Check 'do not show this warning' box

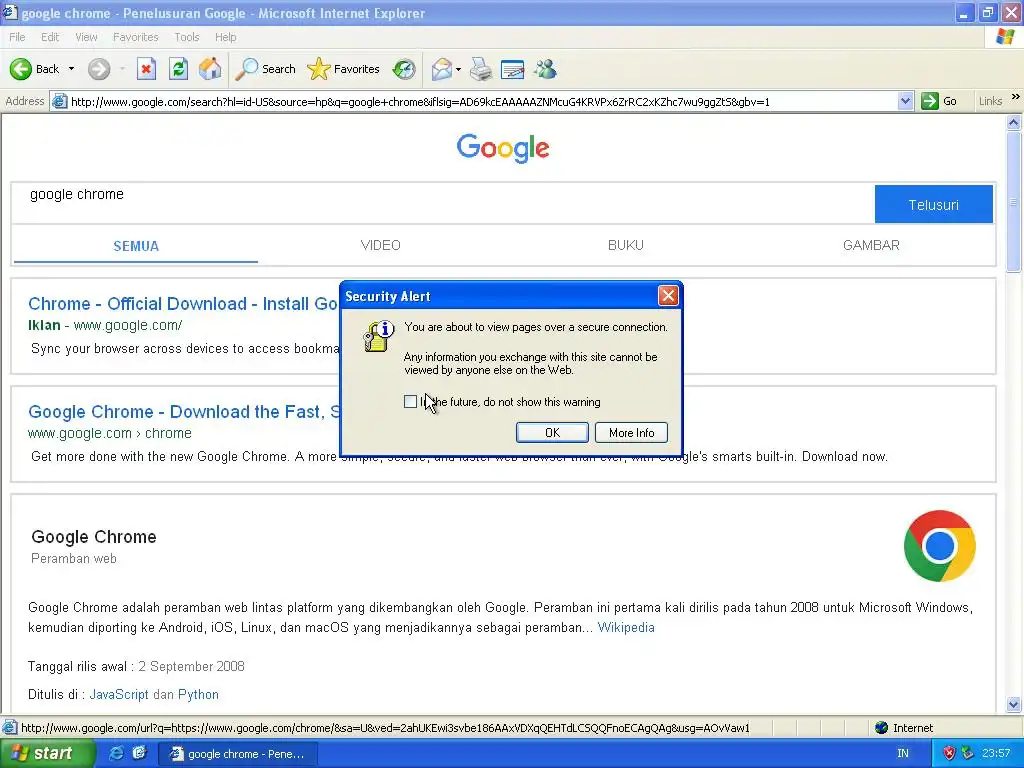click(x=410, y=402)
